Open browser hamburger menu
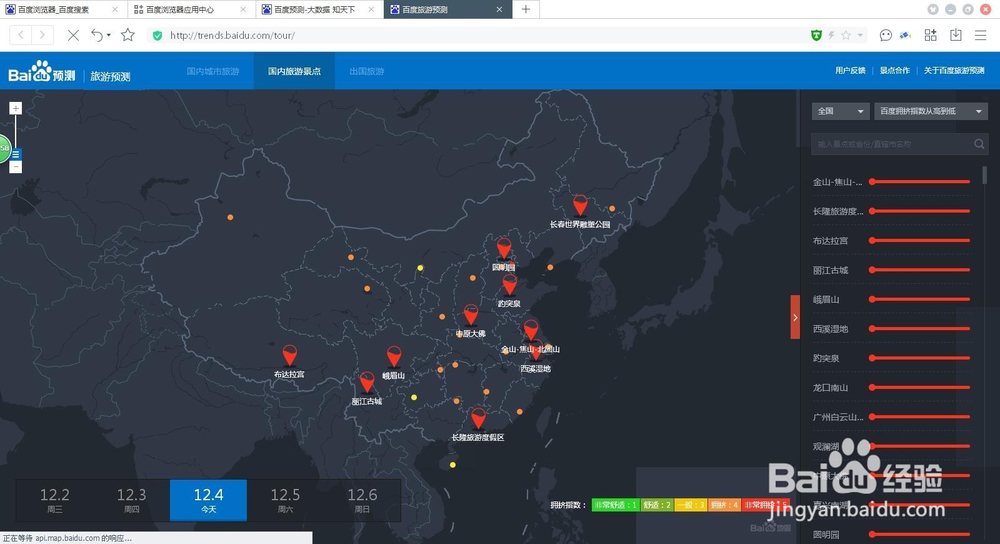1000x544 pixels. 980,35
